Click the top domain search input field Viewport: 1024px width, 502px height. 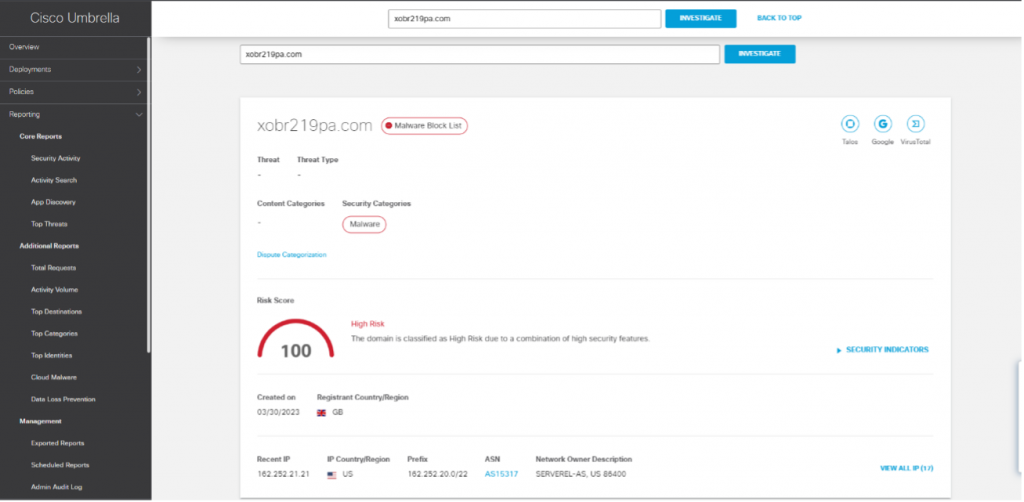[x=524, y=18]
